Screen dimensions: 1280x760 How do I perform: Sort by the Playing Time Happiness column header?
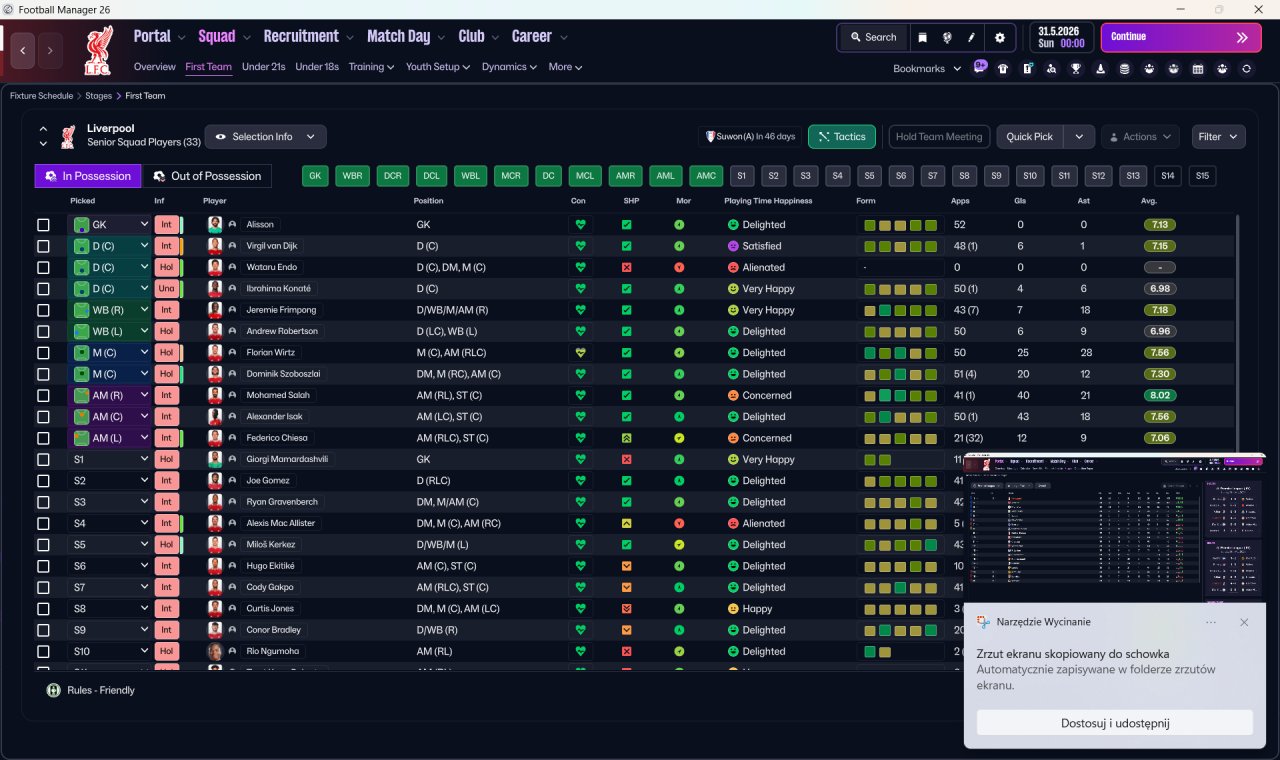point(768,201)
